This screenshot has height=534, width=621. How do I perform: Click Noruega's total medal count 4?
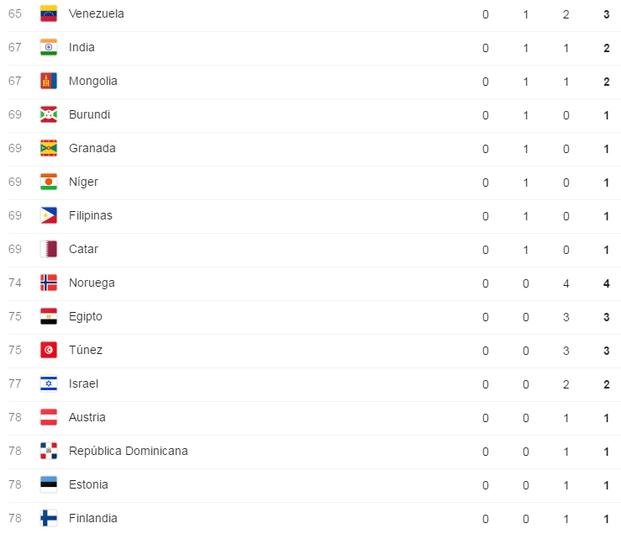click(606, 284)
